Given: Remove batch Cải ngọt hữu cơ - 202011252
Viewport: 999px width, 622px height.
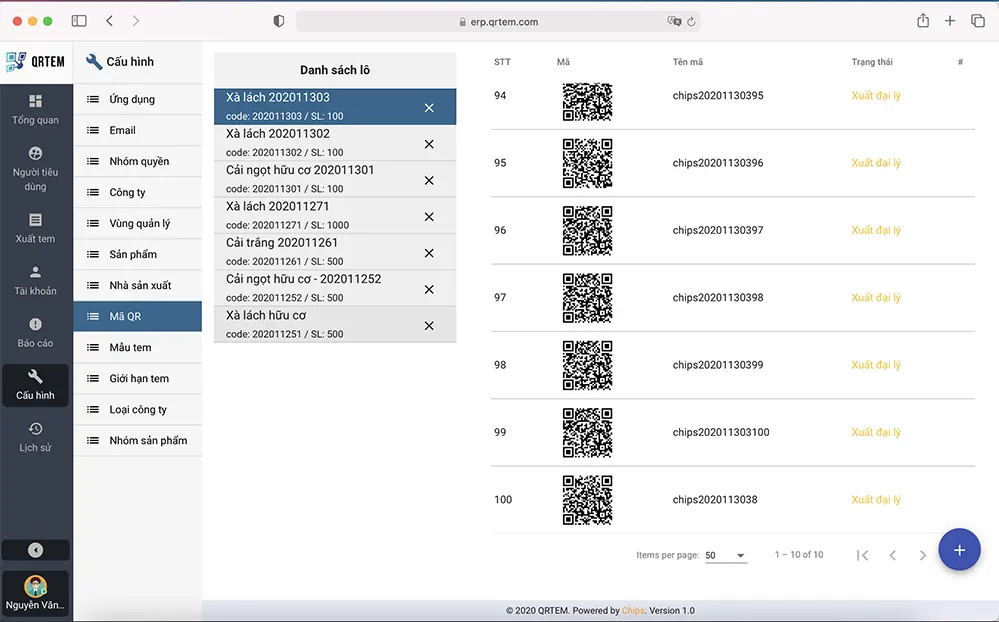Looking at the screenshot, I should (429, 289).
